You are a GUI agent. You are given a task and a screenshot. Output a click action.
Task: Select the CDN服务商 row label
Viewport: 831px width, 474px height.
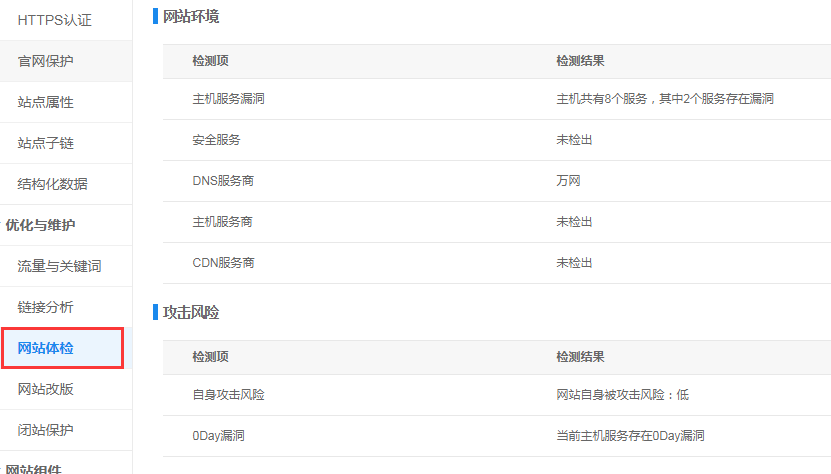[x=223, y=263]
